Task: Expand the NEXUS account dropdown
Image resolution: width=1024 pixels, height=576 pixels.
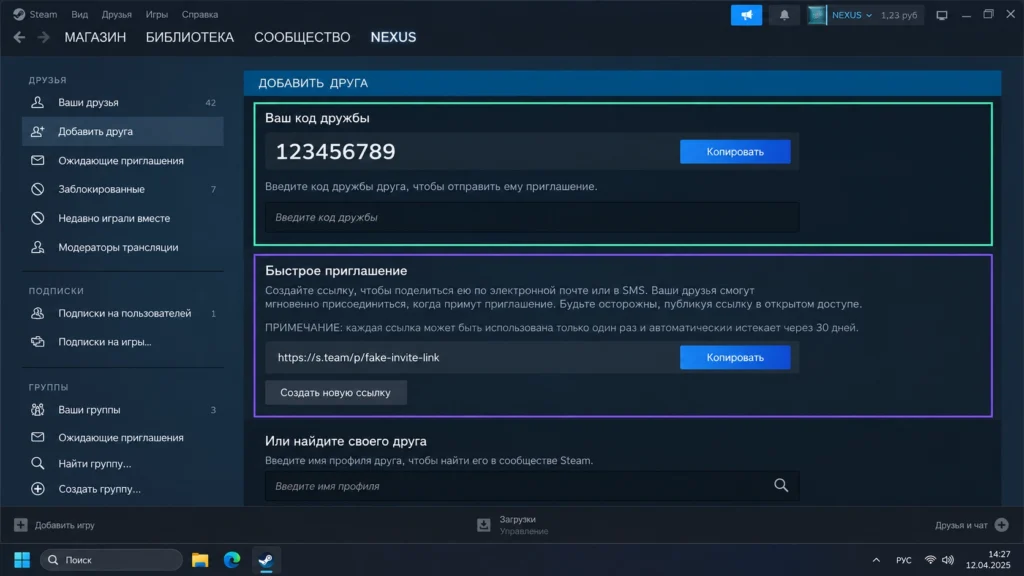Action: (852, 15)
